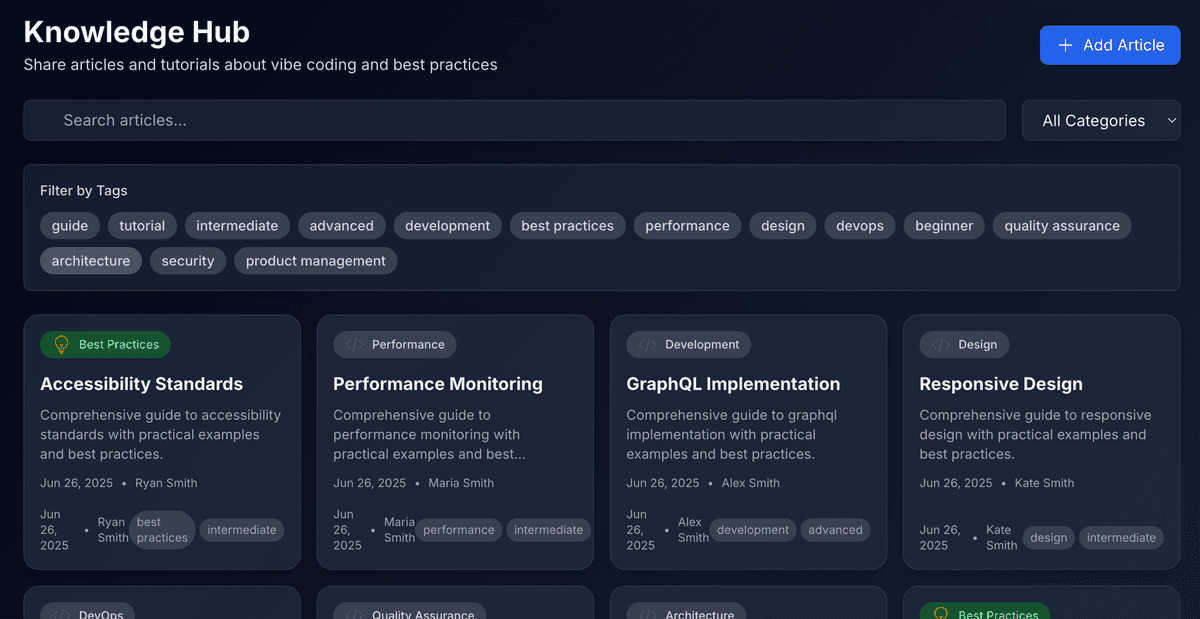This screenshot has width=1200, height=619.
Task: Toggle the best practices filter tag
Action: pyautogui.click(x=567, y=226)
